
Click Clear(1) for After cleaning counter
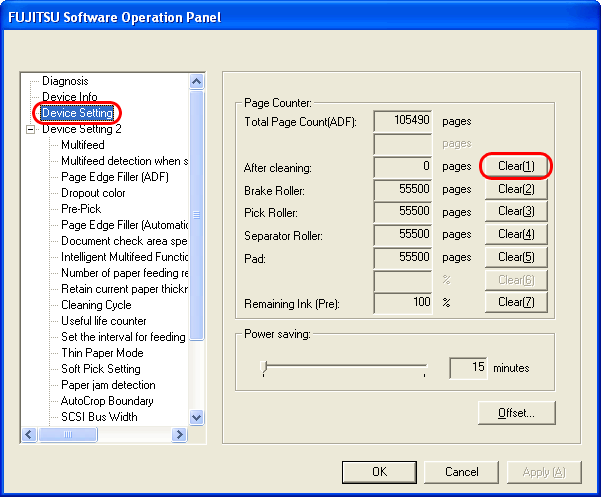(x=516, y=166)
